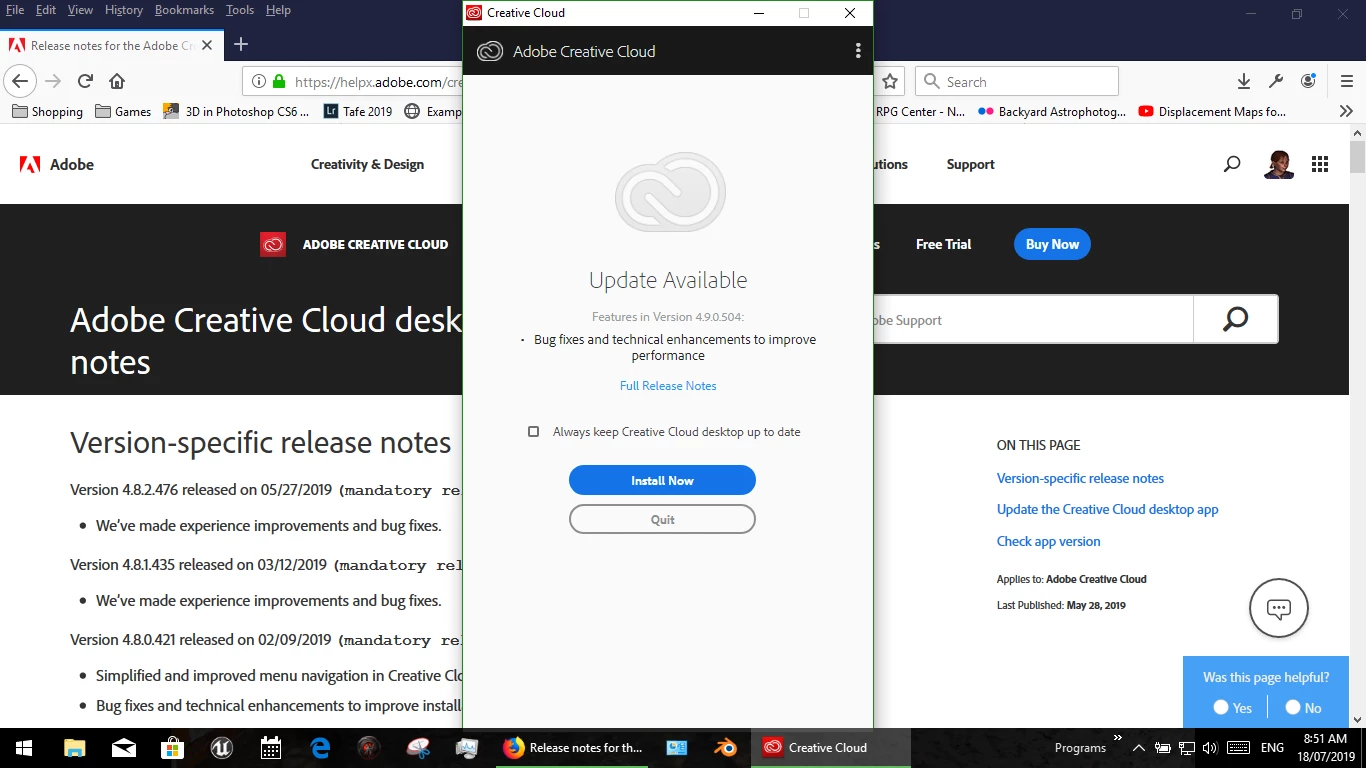Open the Snipping Tool from the taskbar
Image resolution: width=1366 pixels, height=768 pixels.
pos(418,747)
